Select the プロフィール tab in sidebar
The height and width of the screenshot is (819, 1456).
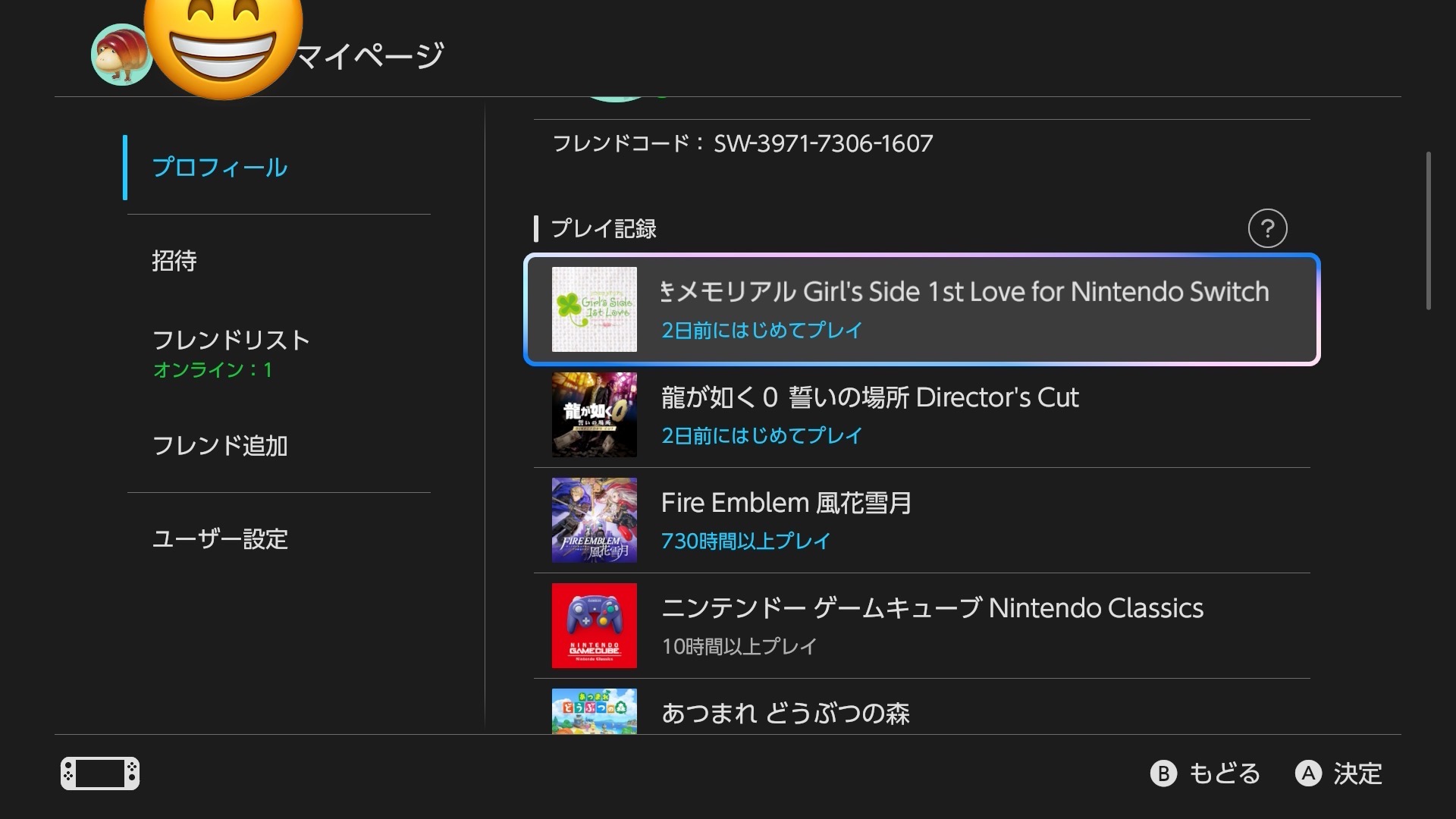coord(220,168)
